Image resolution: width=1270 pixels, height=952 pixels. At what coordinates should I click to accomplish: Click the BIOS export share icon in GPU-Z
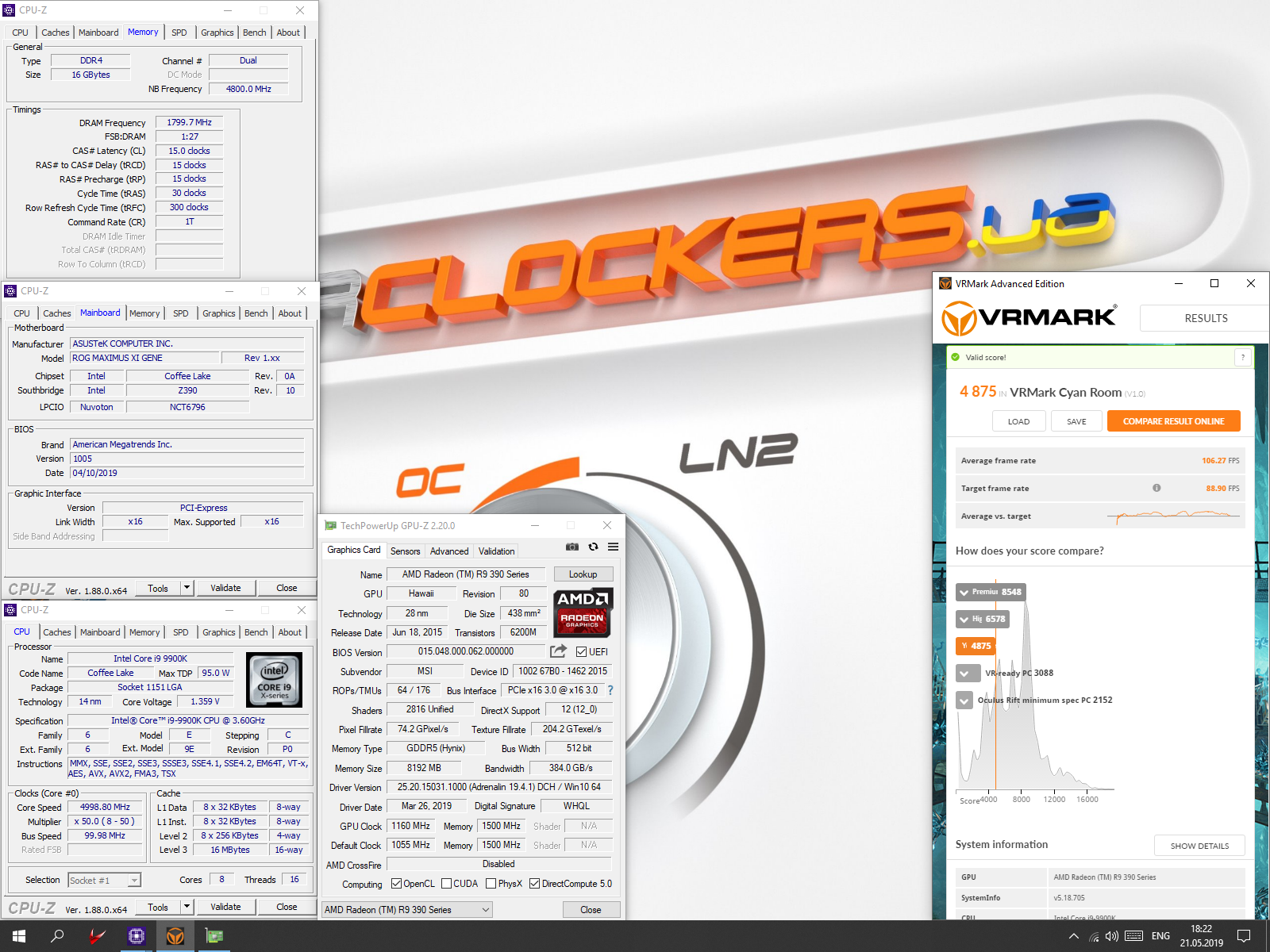pyautogui.click(x=559, y=651)
